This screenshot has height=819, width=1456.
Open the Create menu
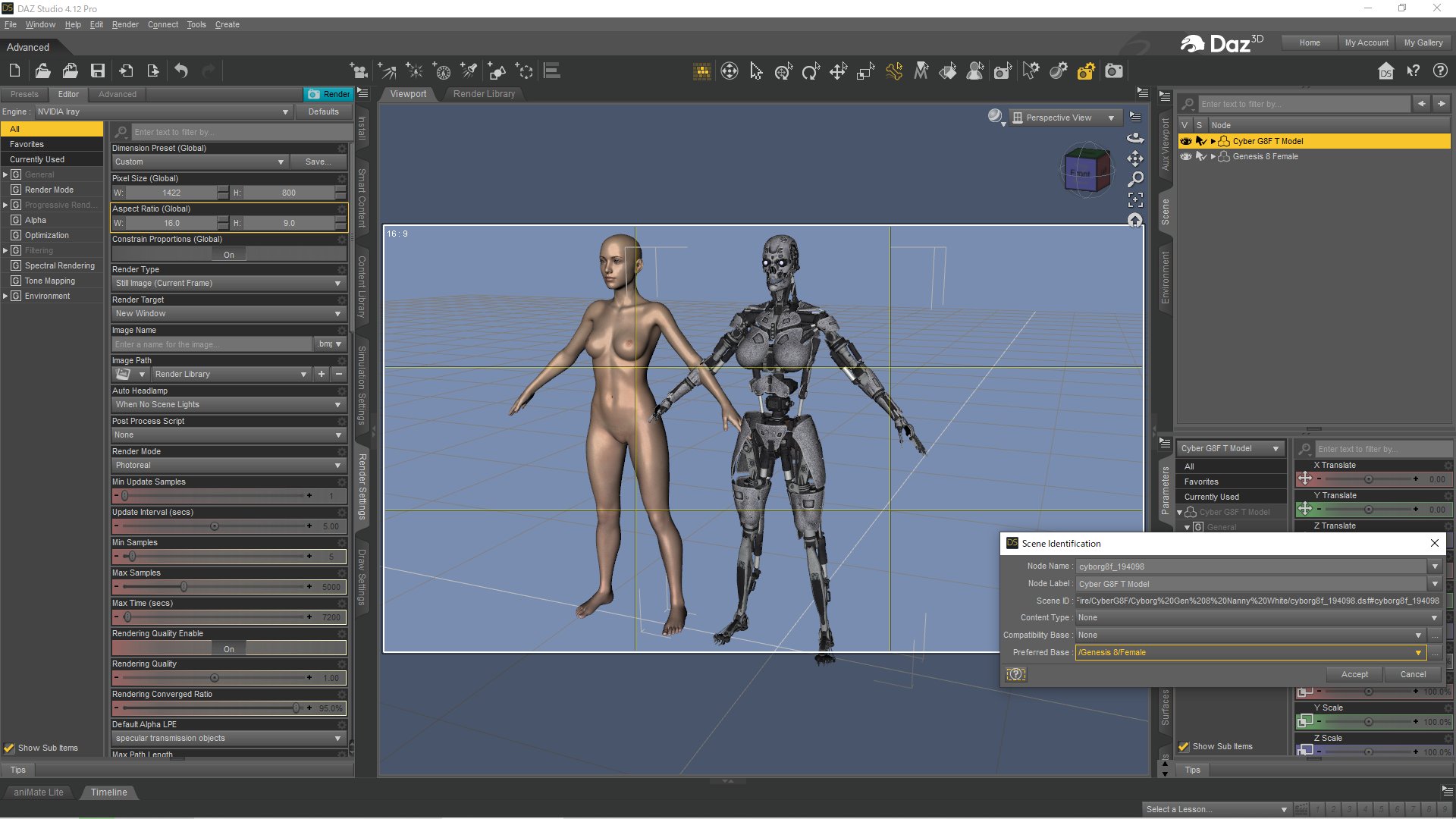click(227, 24)
